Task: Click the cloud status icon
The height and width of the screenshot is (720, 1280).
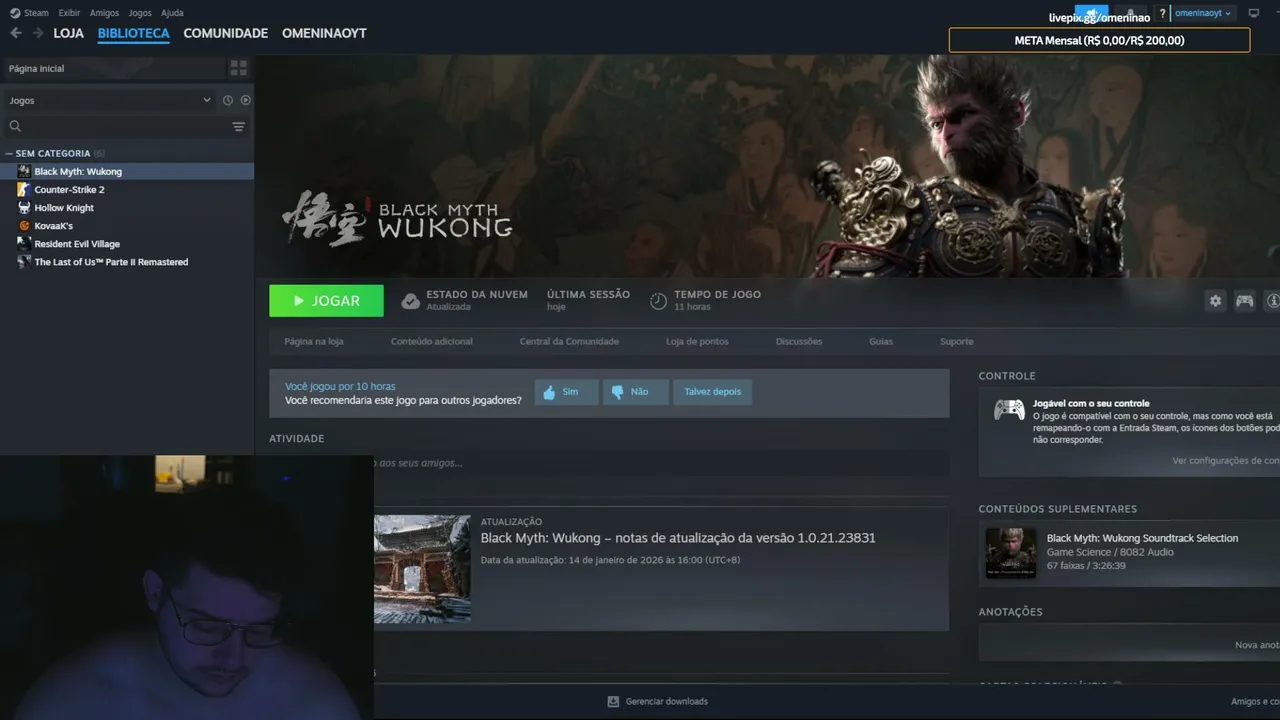Action: point(410,301)
